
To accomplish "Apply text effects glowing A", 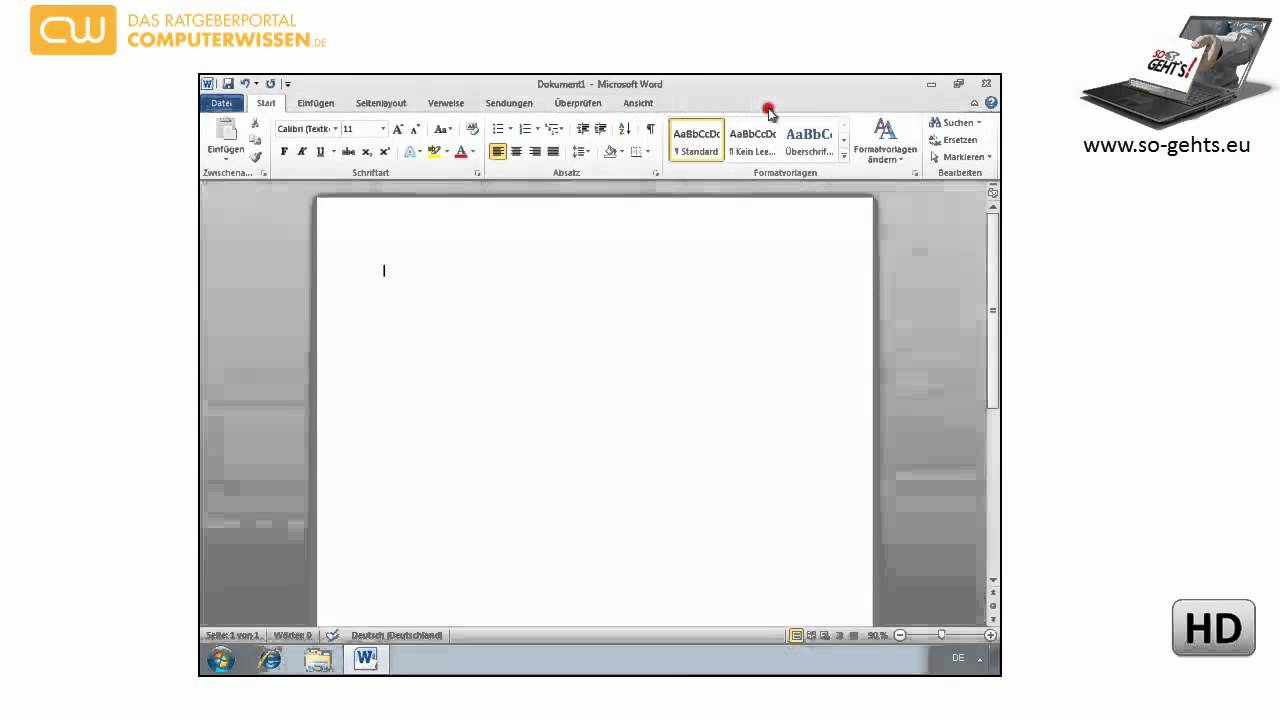I will [x=409, y=152].
